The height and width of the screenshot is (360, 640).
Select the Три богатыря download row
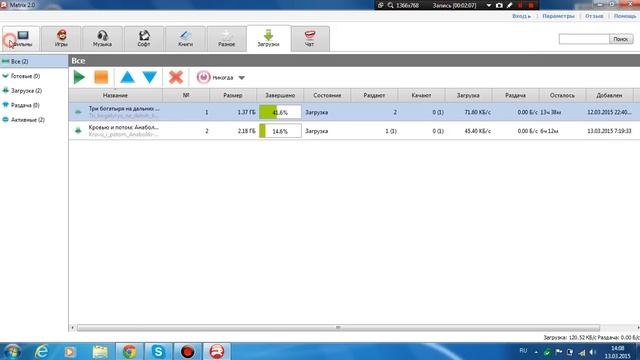[x=354, y=112]
